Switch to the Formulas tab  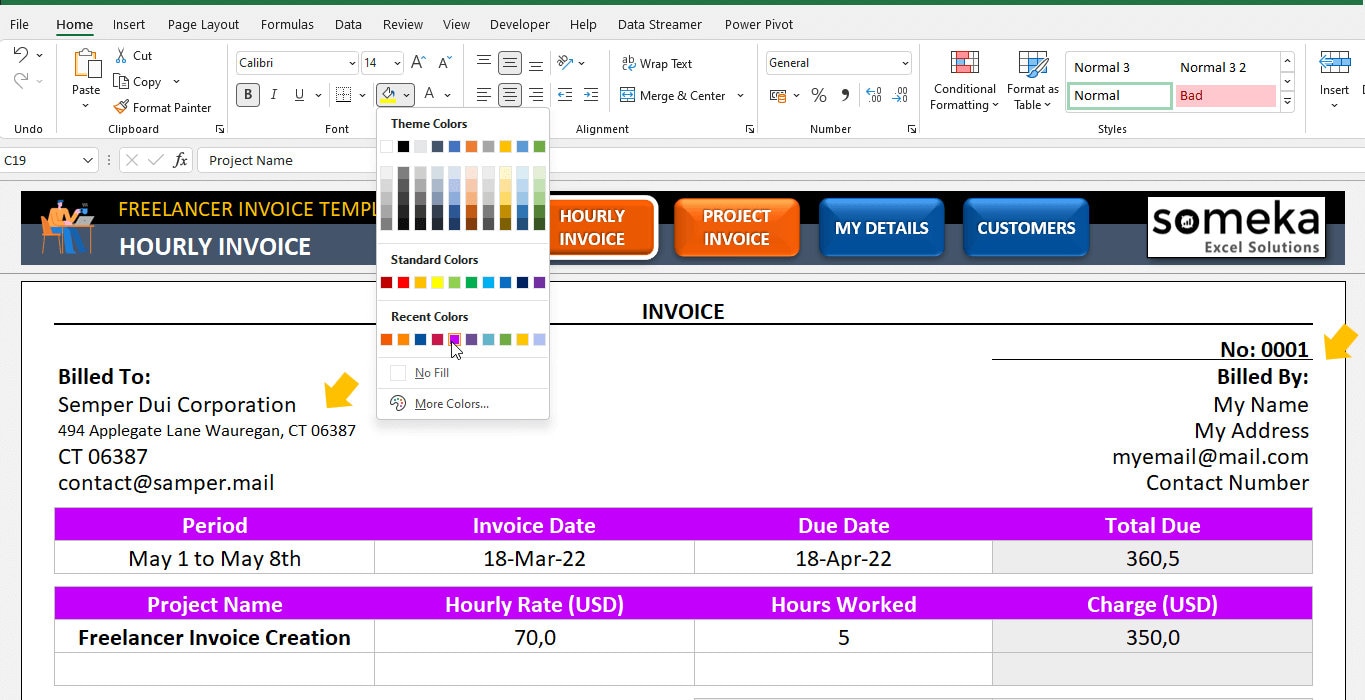(287, 24)
